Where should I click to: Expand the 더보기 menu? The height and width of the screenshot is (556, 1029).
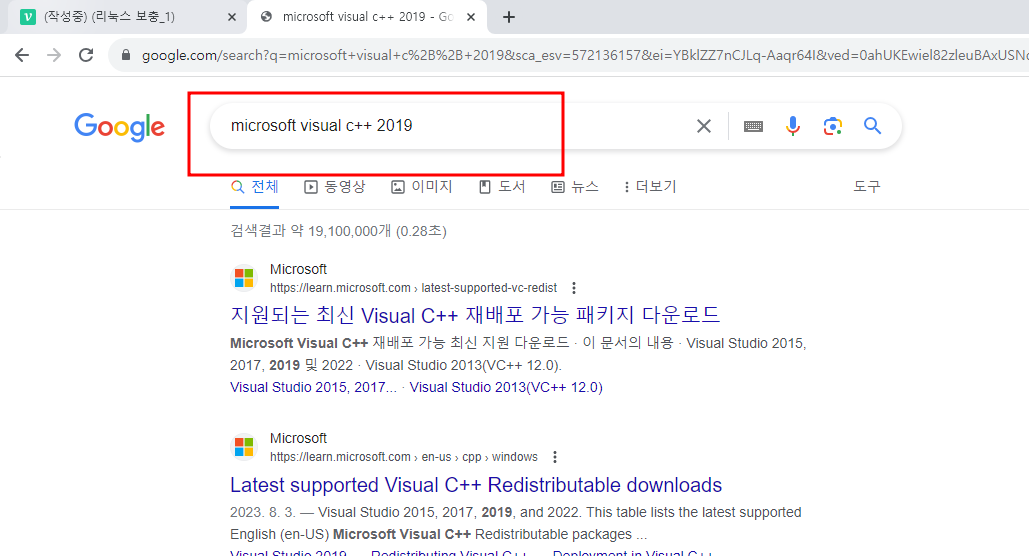point(650,187)
